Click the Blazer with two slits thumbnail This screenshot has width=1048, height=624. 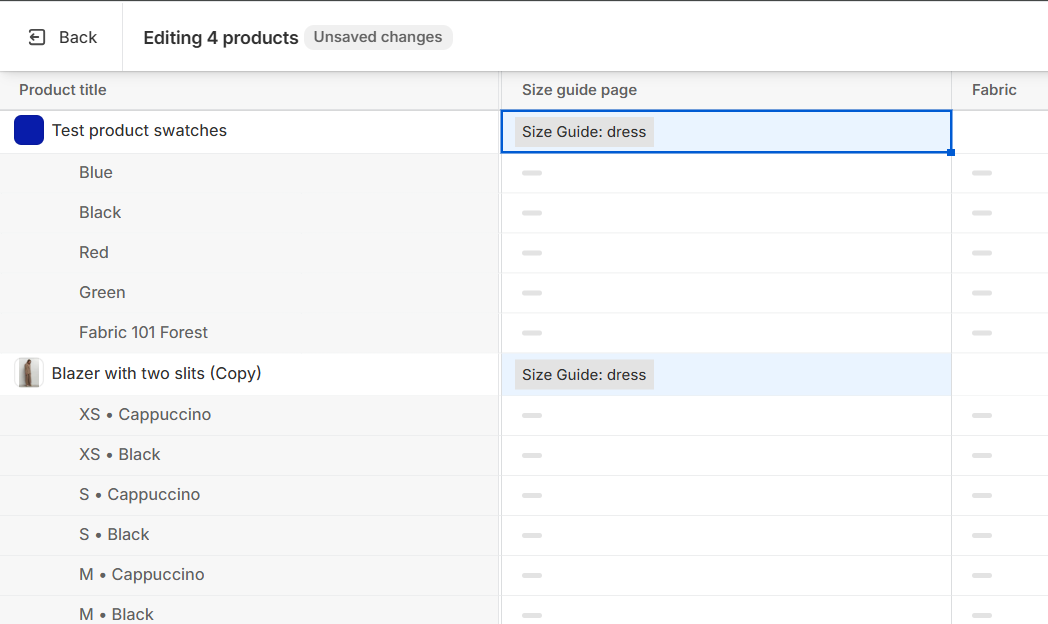tap(29, 373)
